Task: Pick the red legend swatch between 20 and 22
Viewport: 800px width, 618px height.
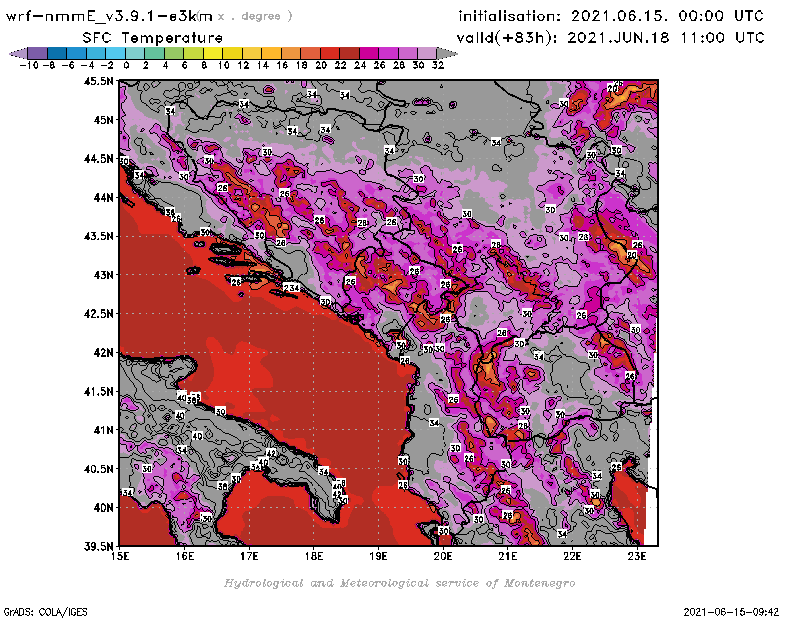Action: click(330, 53)
